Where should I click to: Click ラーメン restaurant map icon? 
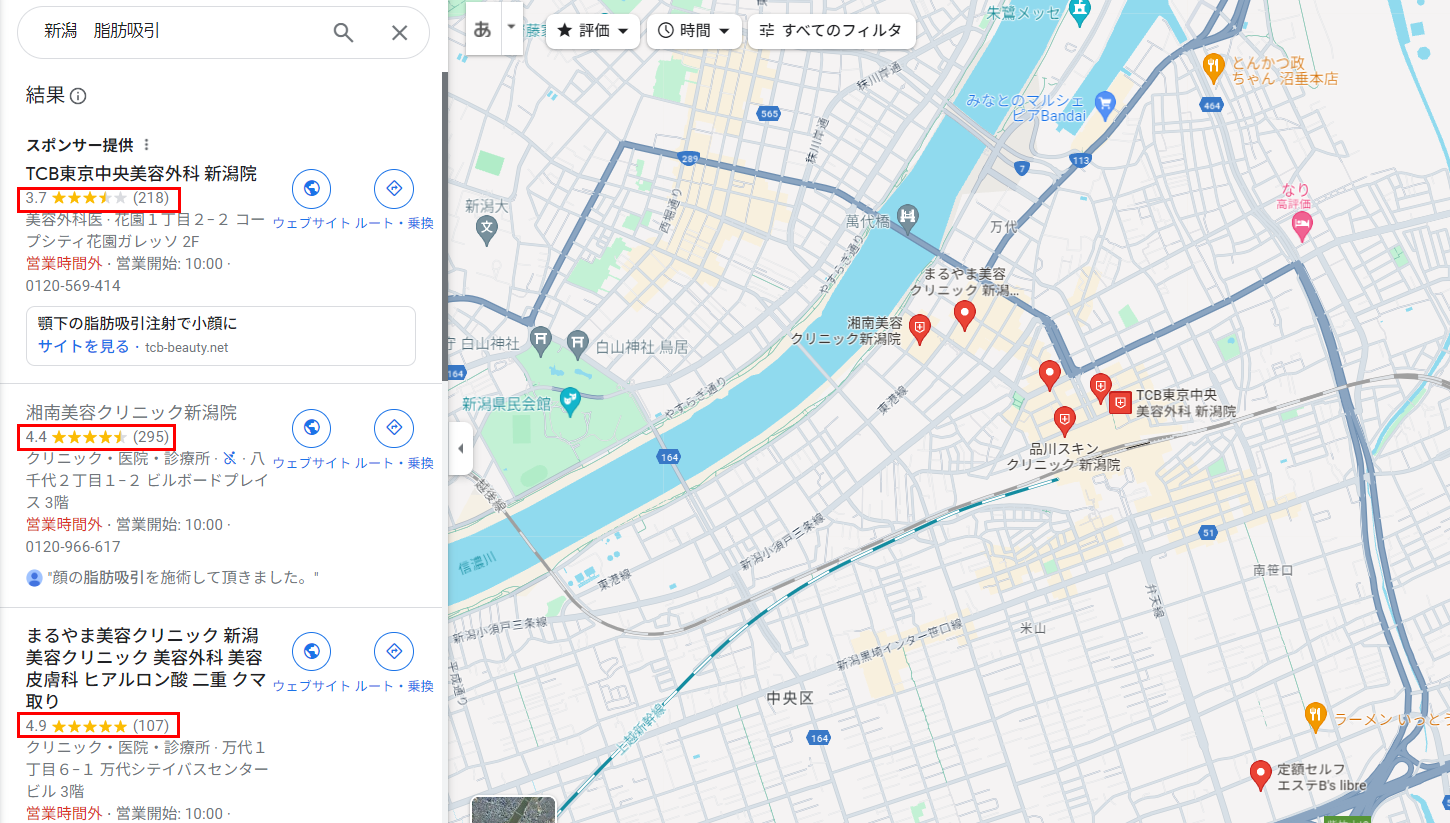tap(1316, 715)
